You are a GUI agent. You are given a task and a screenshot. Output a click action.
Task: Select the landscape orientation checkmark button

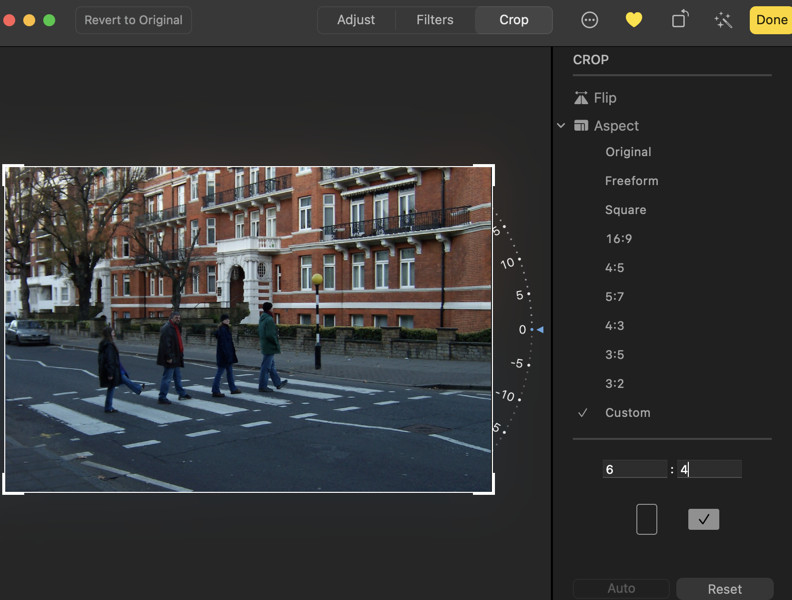(703, 519)
